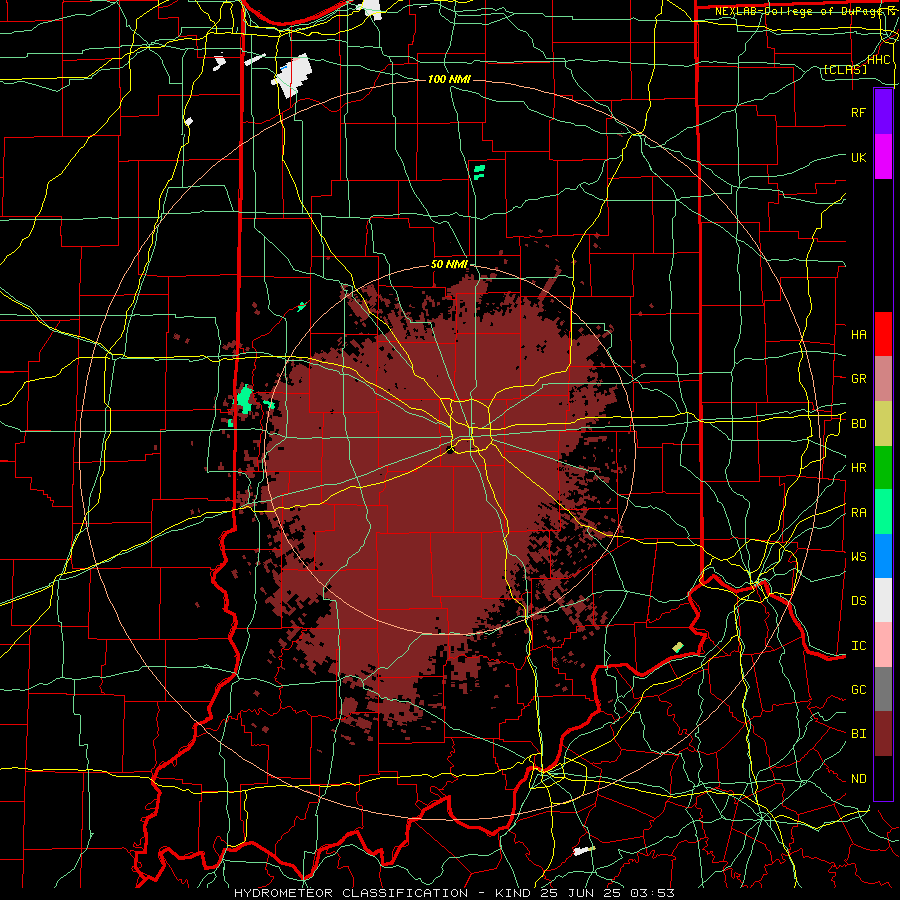Click the purple RF legend color swatch

883,112
